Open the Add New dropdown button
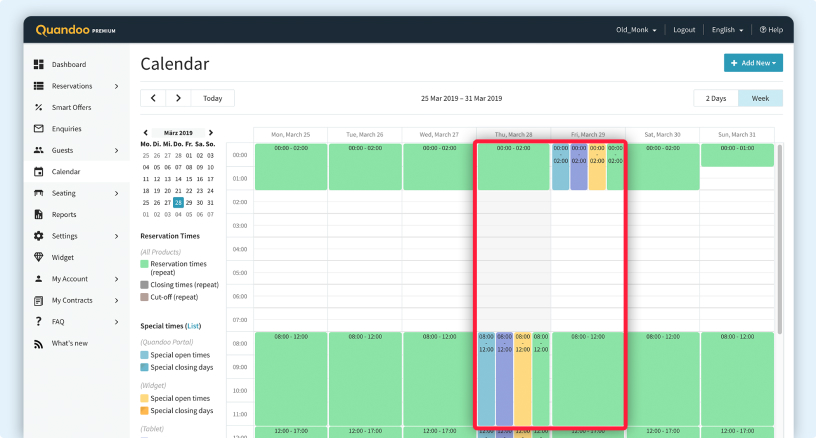 pos(753,63)
